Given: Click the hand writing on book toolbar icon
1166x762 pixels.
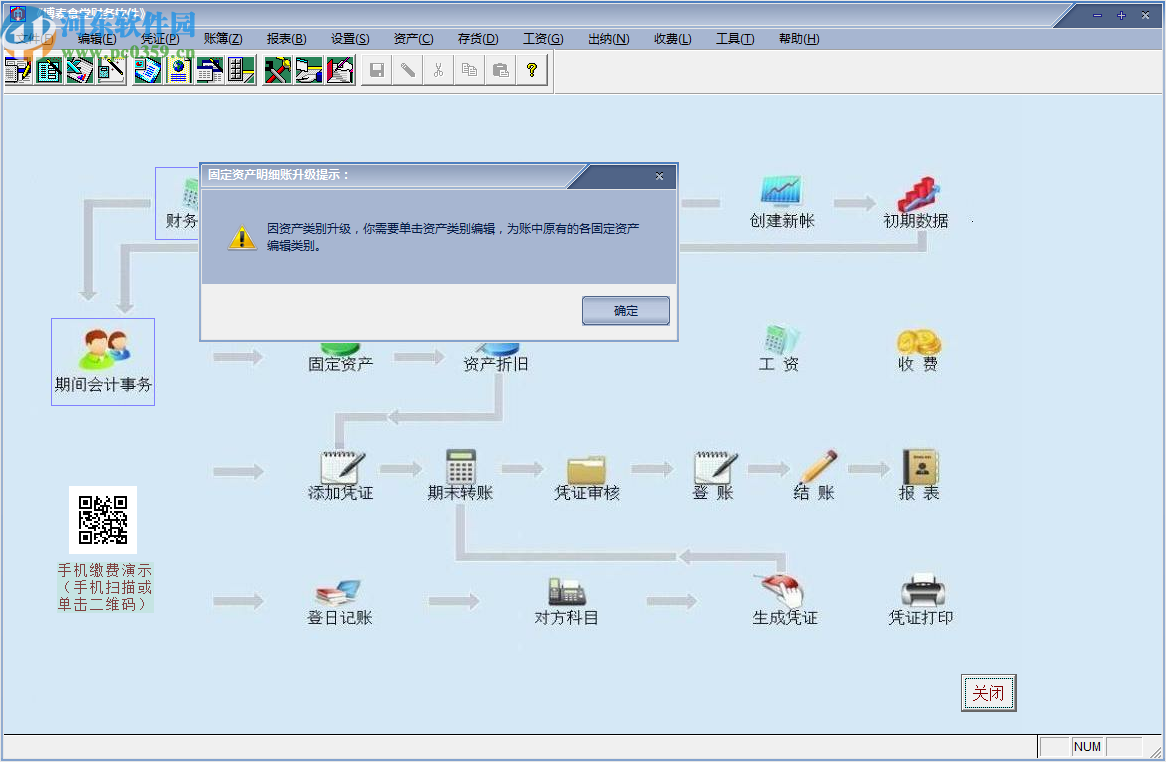Looking at the screenshot, I should [340, 71].
